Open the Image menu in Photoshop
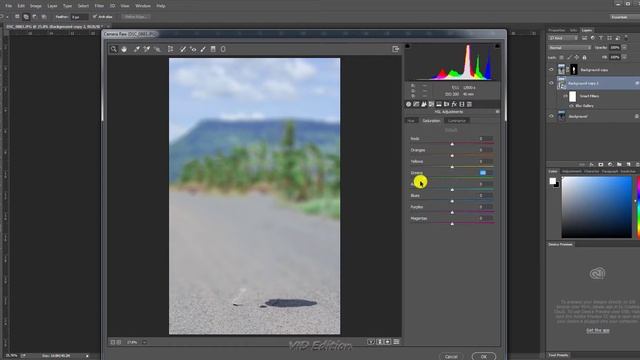This screenshot has width=640, height=360. (36, 6)
